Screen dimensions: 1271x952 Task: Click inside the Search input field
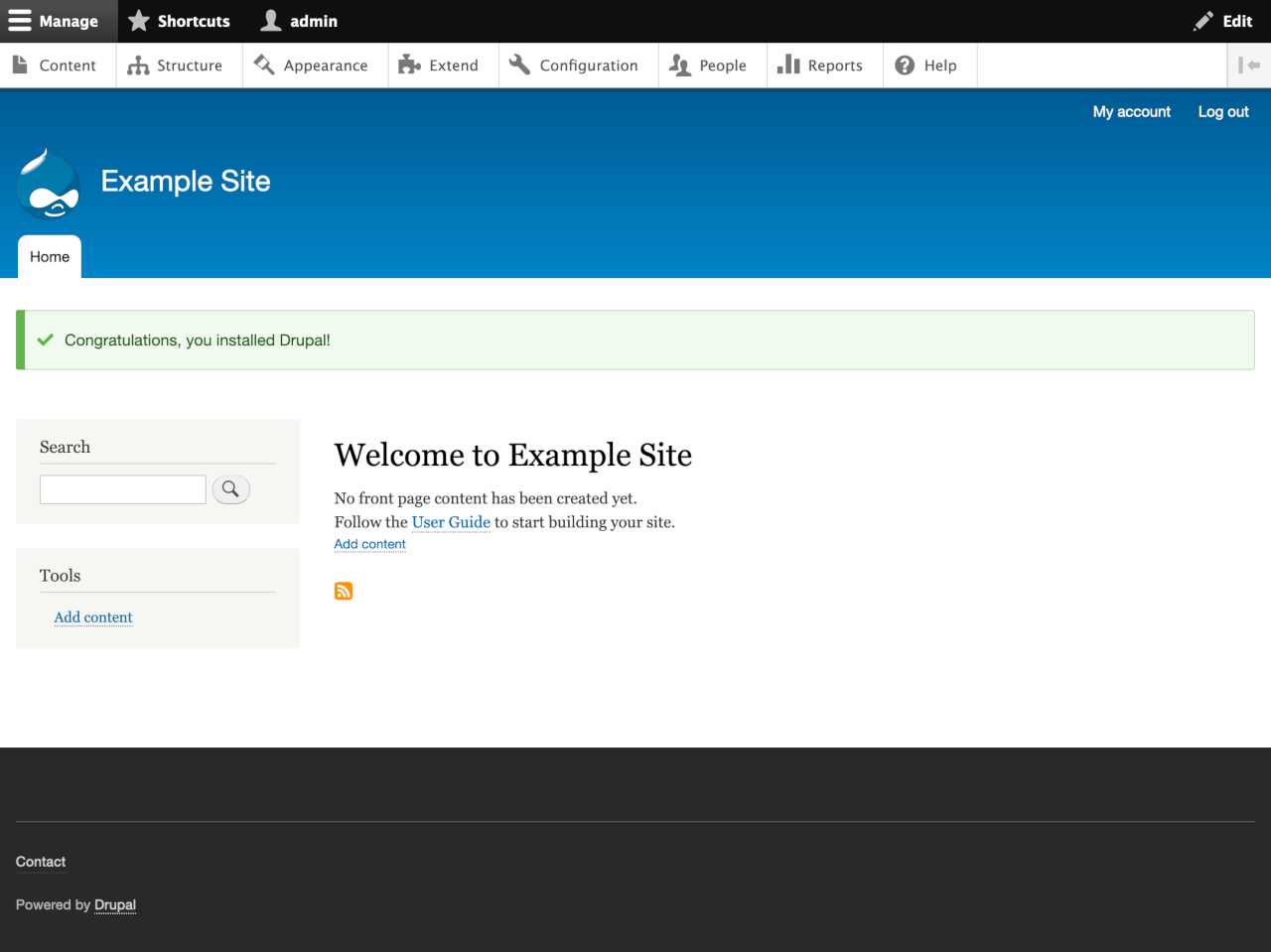pyautogui.click(x=122, y=488)
